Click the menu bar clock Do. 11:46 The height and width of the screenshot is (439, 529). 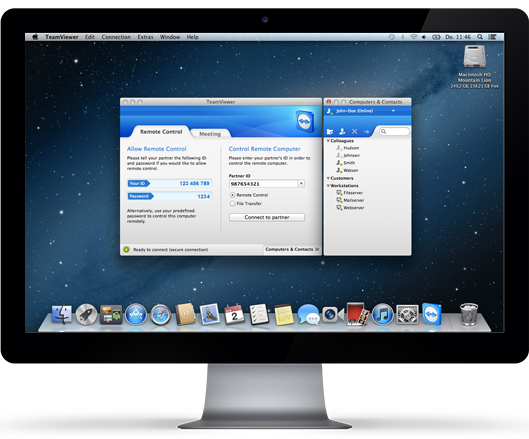click(458, 37)
